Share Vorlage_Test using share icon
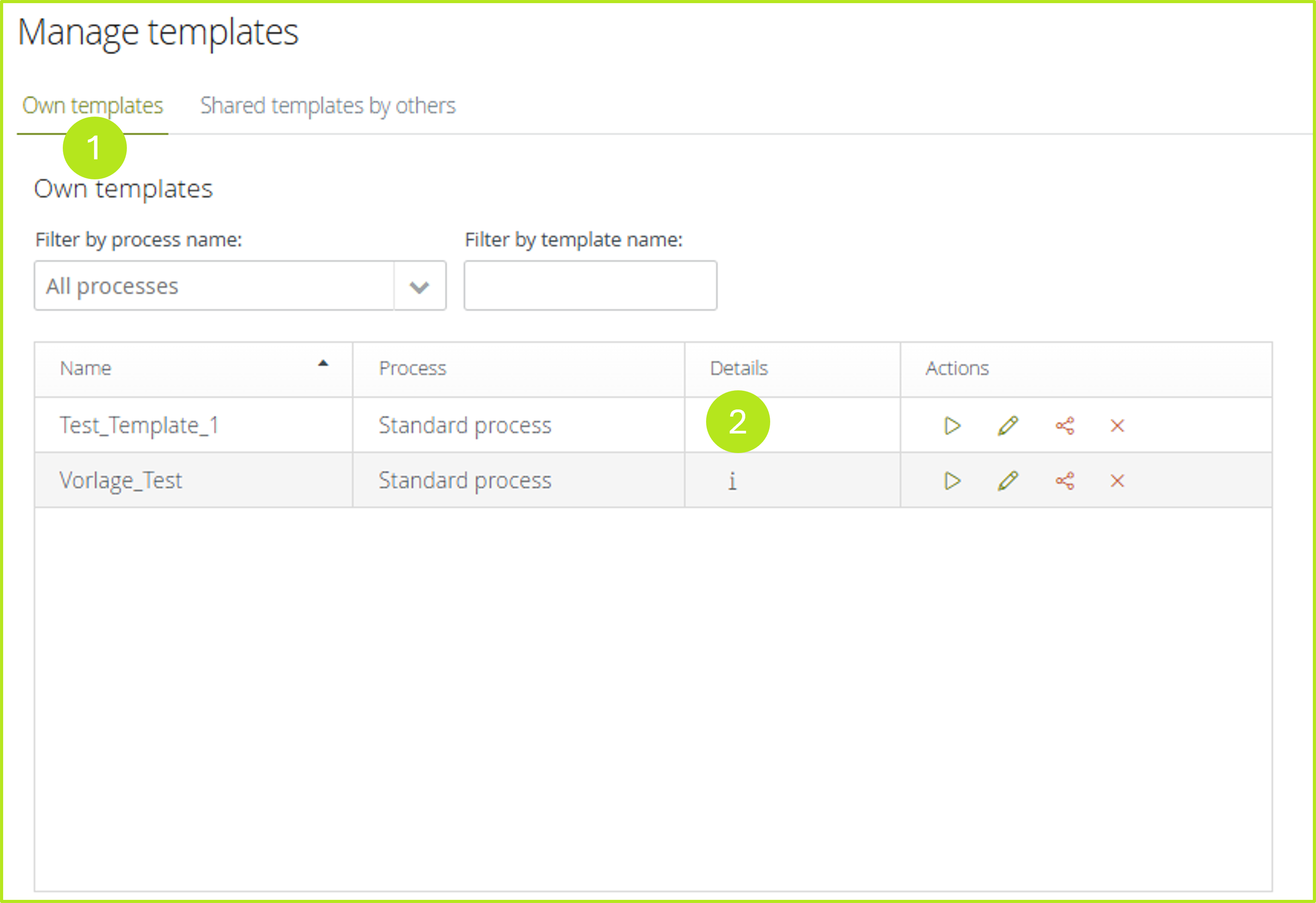The height and width of the screenshot is (903, 1316). pyautogui.click(x=1064, y=481)
